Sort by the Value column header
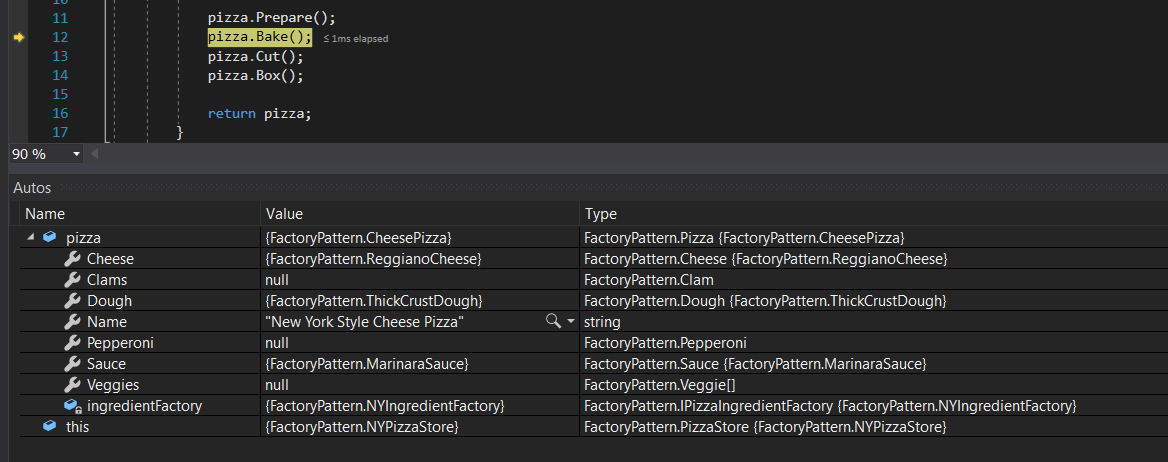The width and height of the screenshot is (1168, 462). pyautogui.click(x=420, y=214)
